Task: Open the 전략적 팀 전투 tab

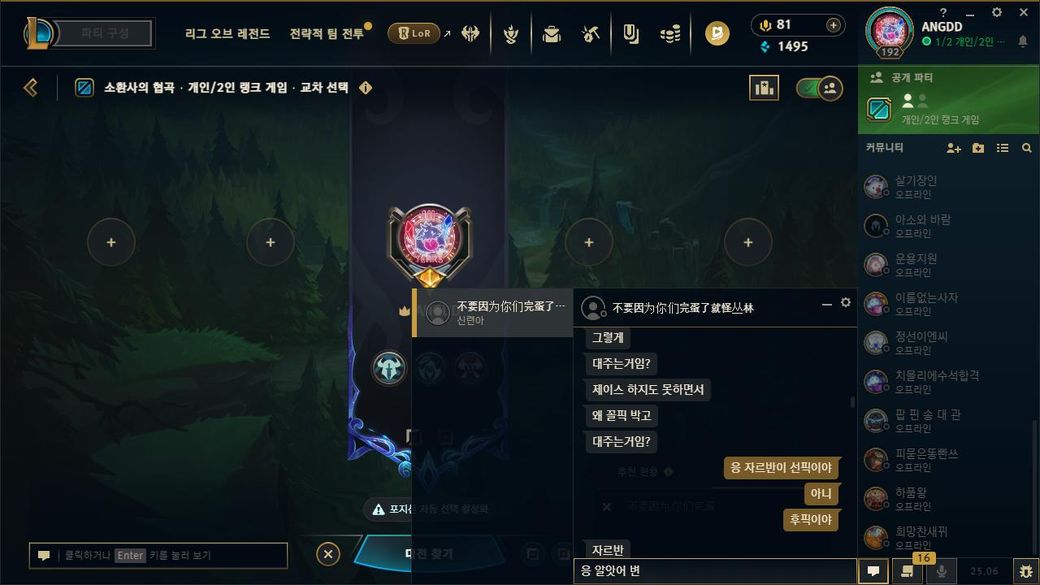Action: (327, 33)
